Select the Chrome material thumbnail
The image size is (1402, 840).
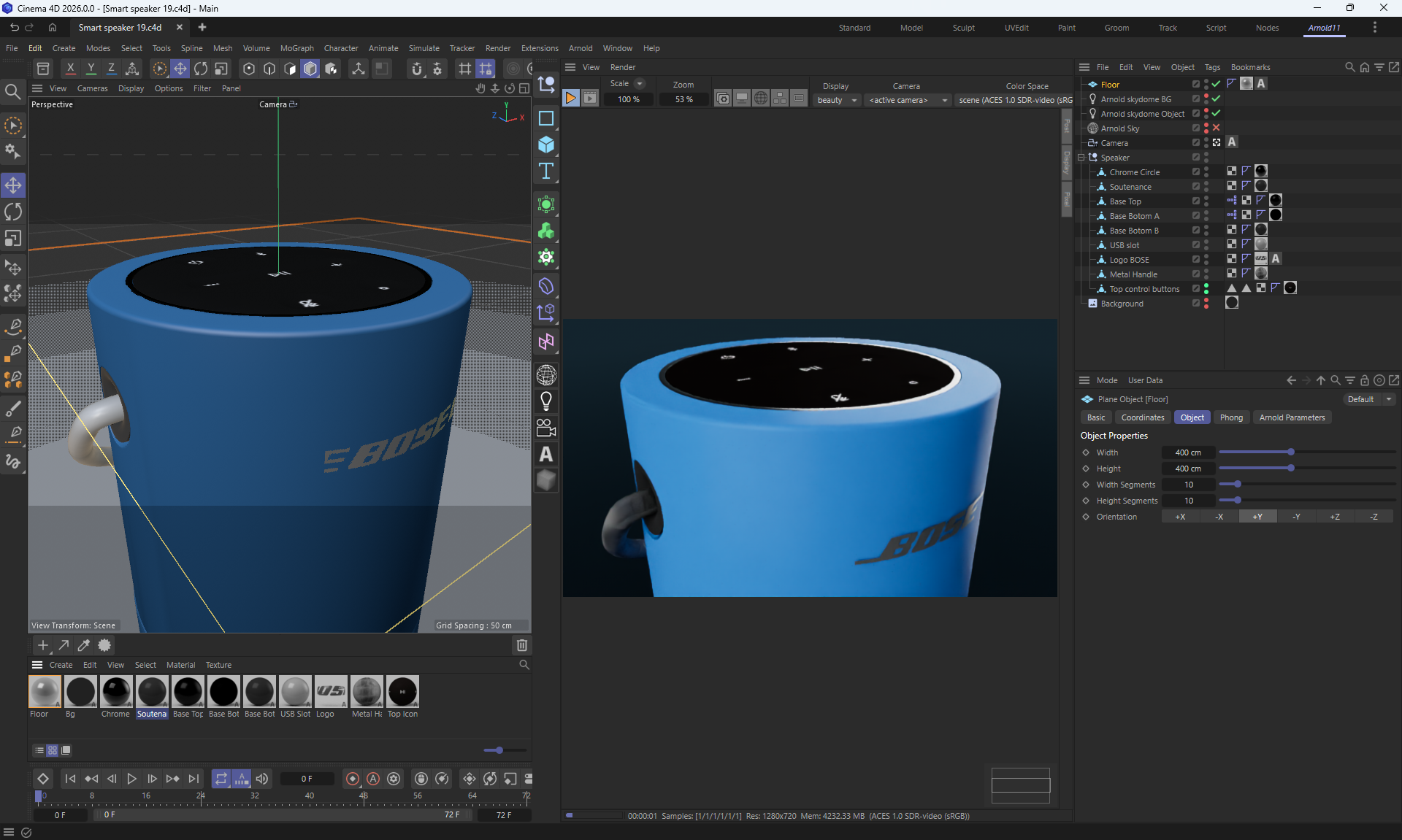tap(116, 692)
